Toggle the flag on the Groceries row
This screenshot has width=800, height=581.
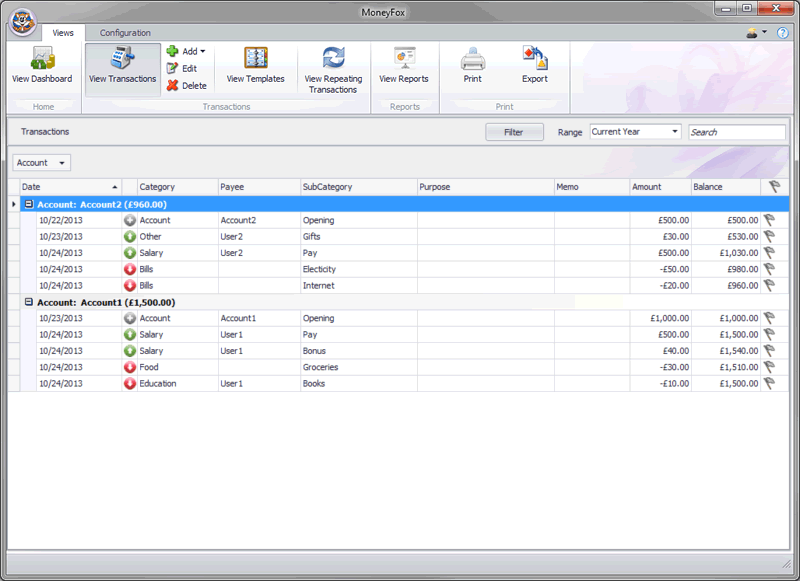(x=770, y=367)
